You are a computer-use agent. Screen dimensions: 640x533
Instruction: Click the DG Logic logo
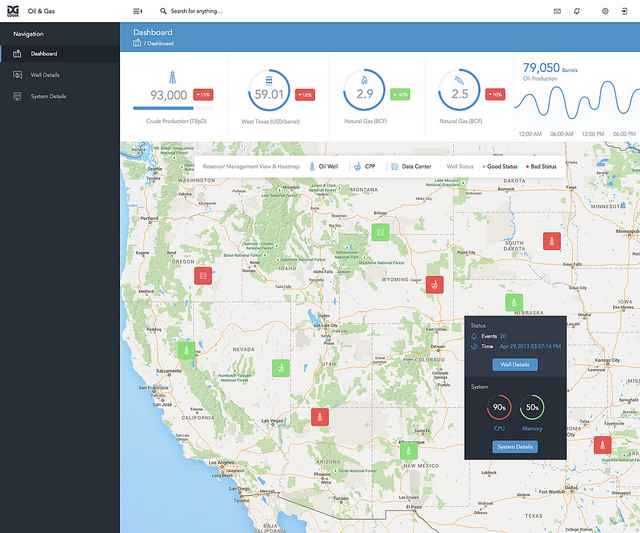click(x=13, y=11)
